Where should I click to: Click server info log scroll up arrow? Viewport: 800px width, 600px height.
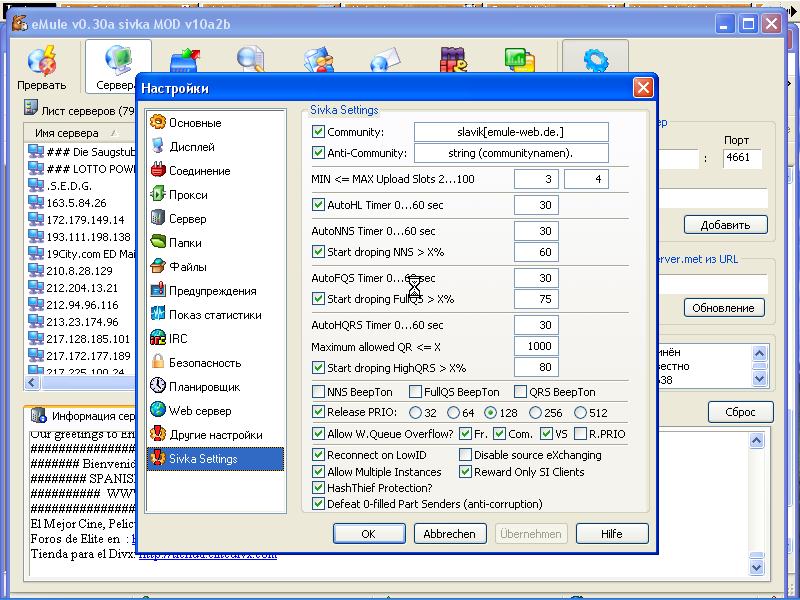pyautogui.click(x=757, y=440)
